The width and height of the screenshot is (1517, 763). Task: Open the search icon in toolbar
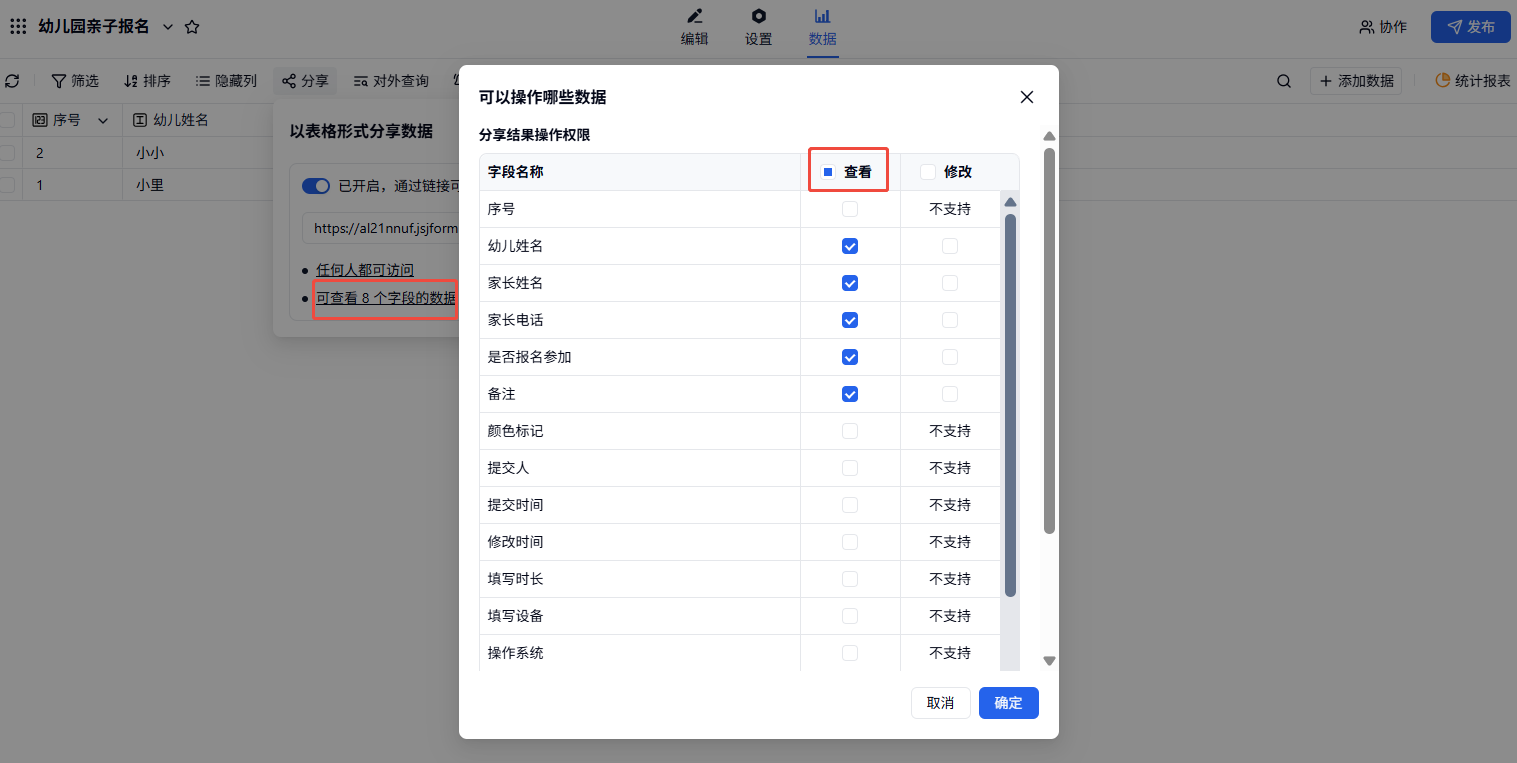point(1284,81)
